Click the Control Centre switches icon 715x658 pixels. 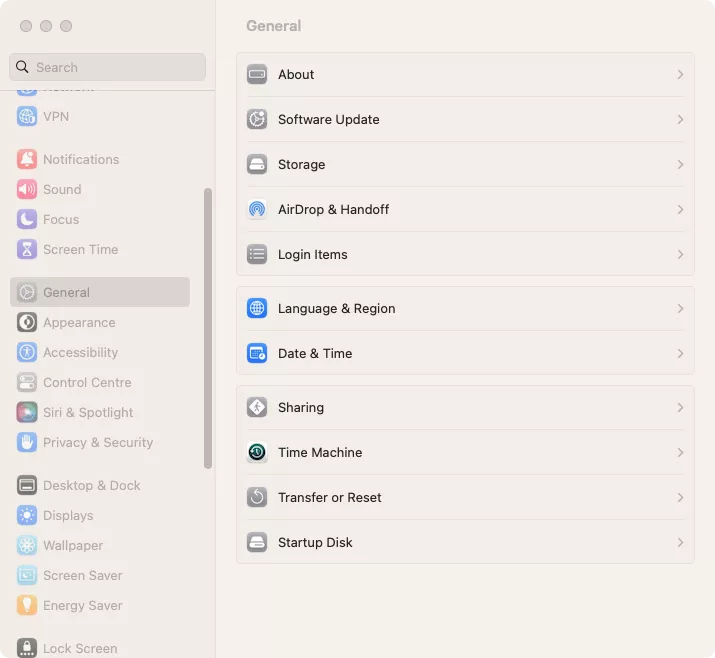27,383
